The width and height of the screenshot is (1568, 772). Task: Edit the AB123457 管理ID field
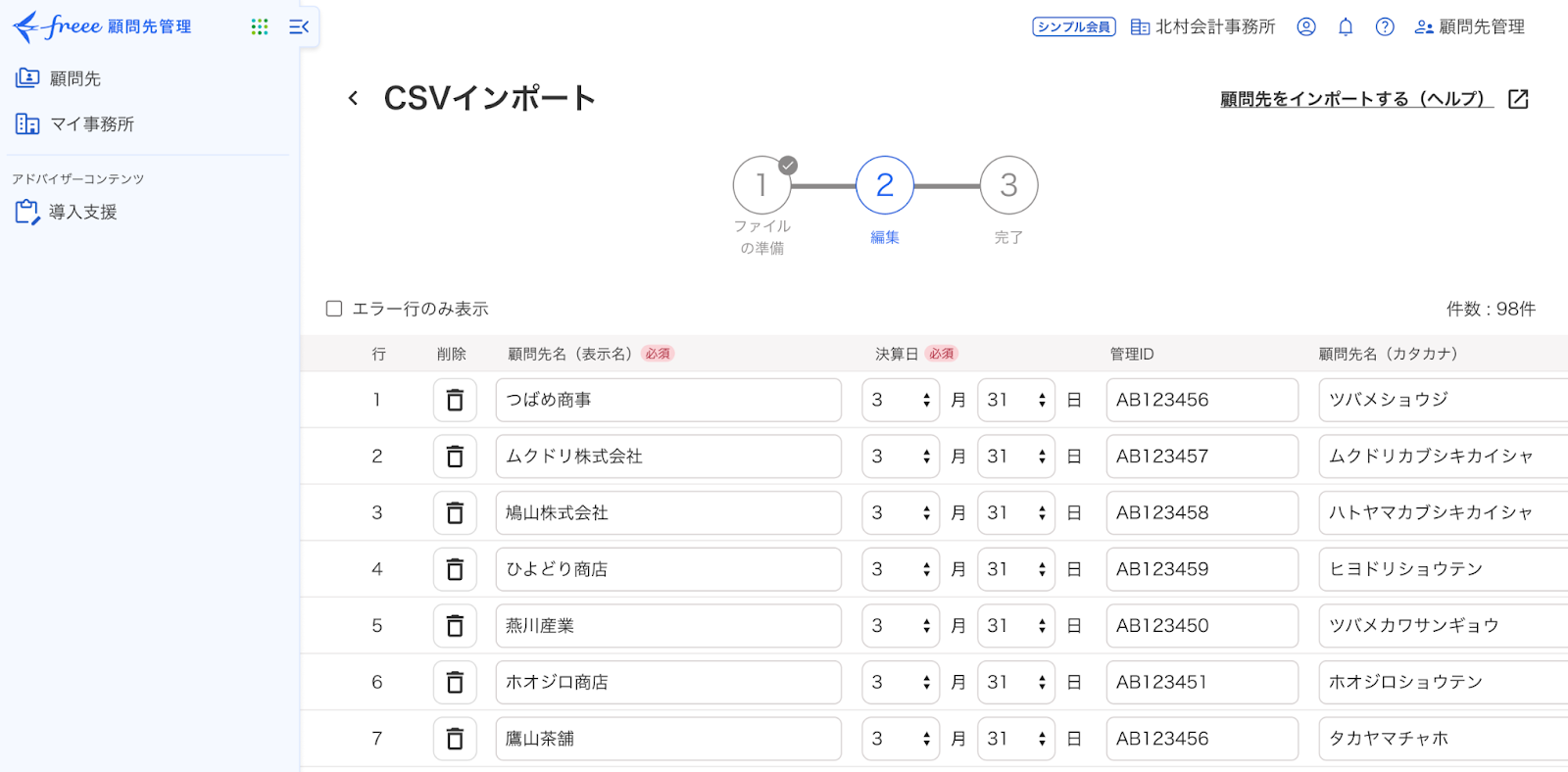(x=1202, y=457)
